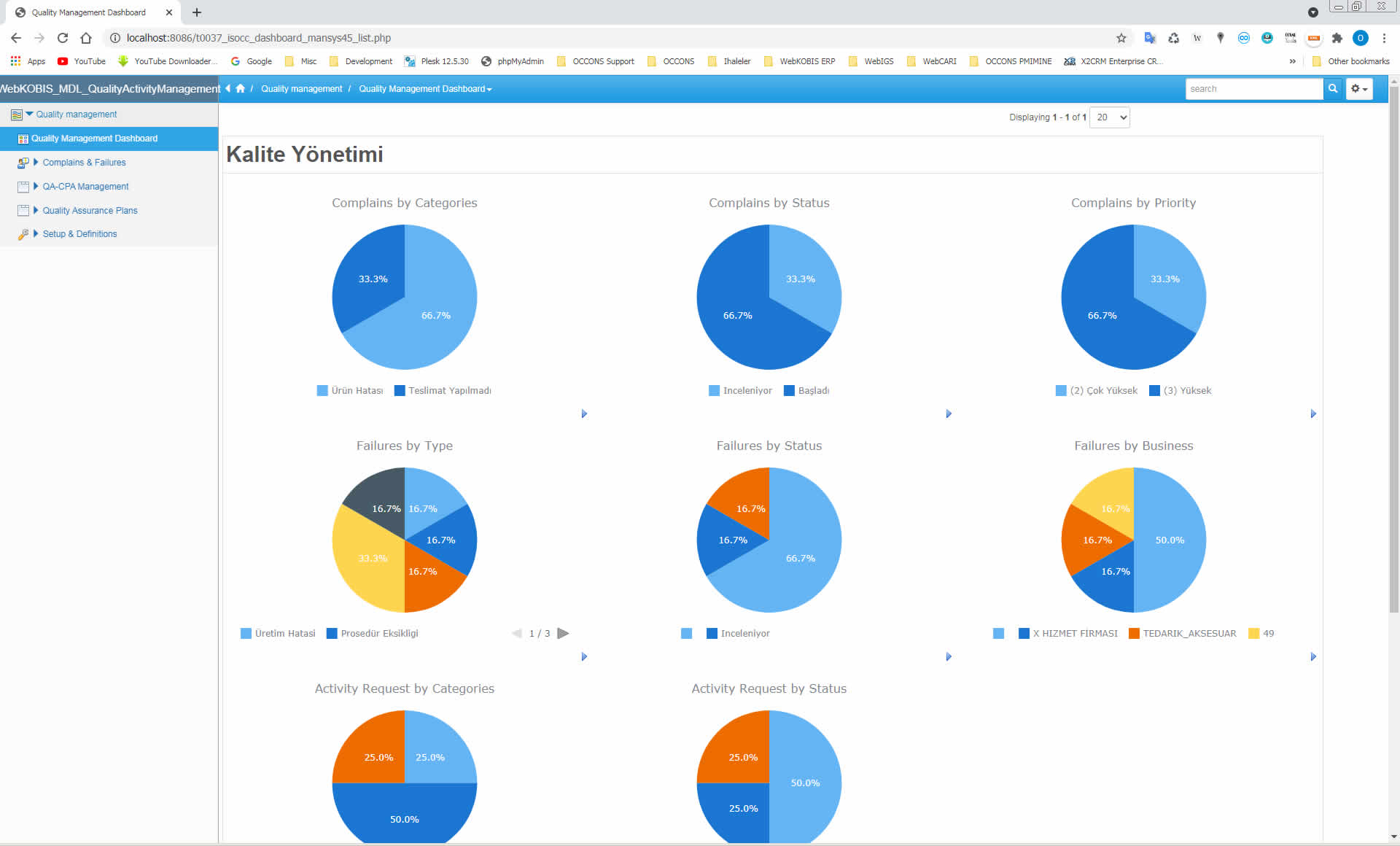
Task: Open the Apps bookmarks shortcut
Action: pyautogui.click(x=28, y=61)
